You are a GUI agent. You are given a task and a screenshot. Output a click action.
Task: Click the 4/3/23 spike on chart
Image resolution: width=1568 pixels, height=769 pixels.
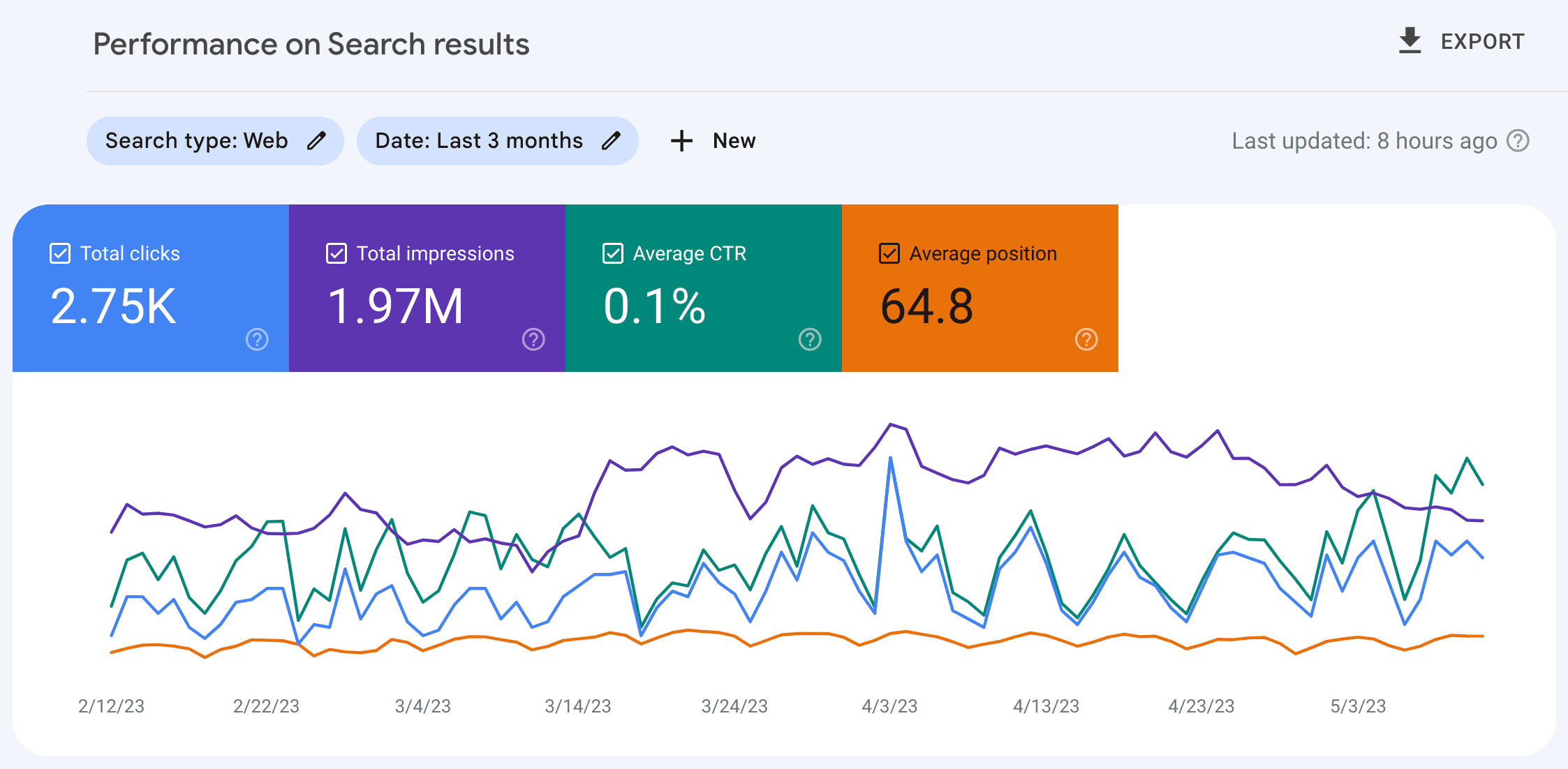coord(890,458)
